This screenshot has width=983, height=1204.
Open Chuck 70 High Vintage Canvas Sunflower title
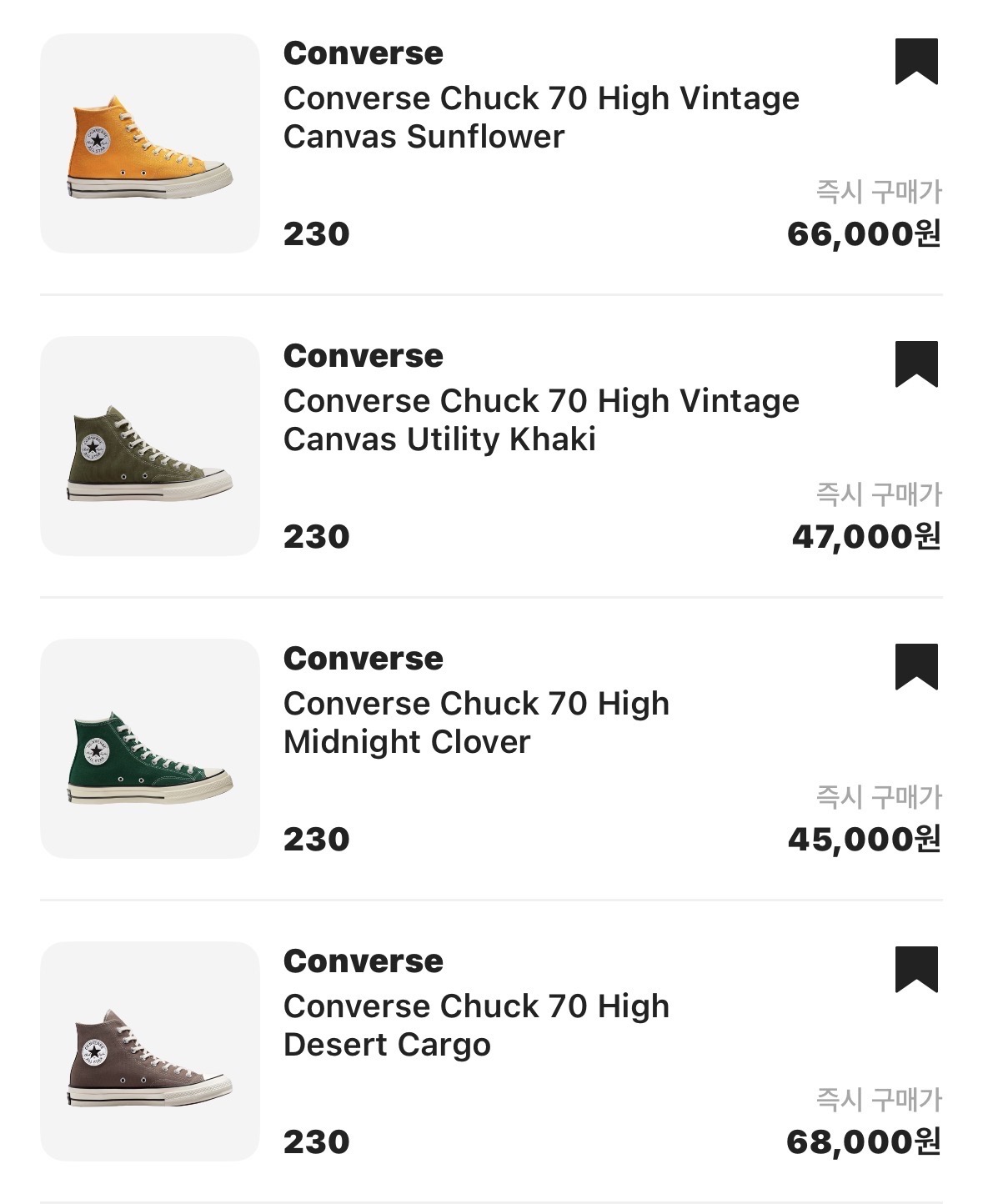pyautogui.click(x=540, y=118)
